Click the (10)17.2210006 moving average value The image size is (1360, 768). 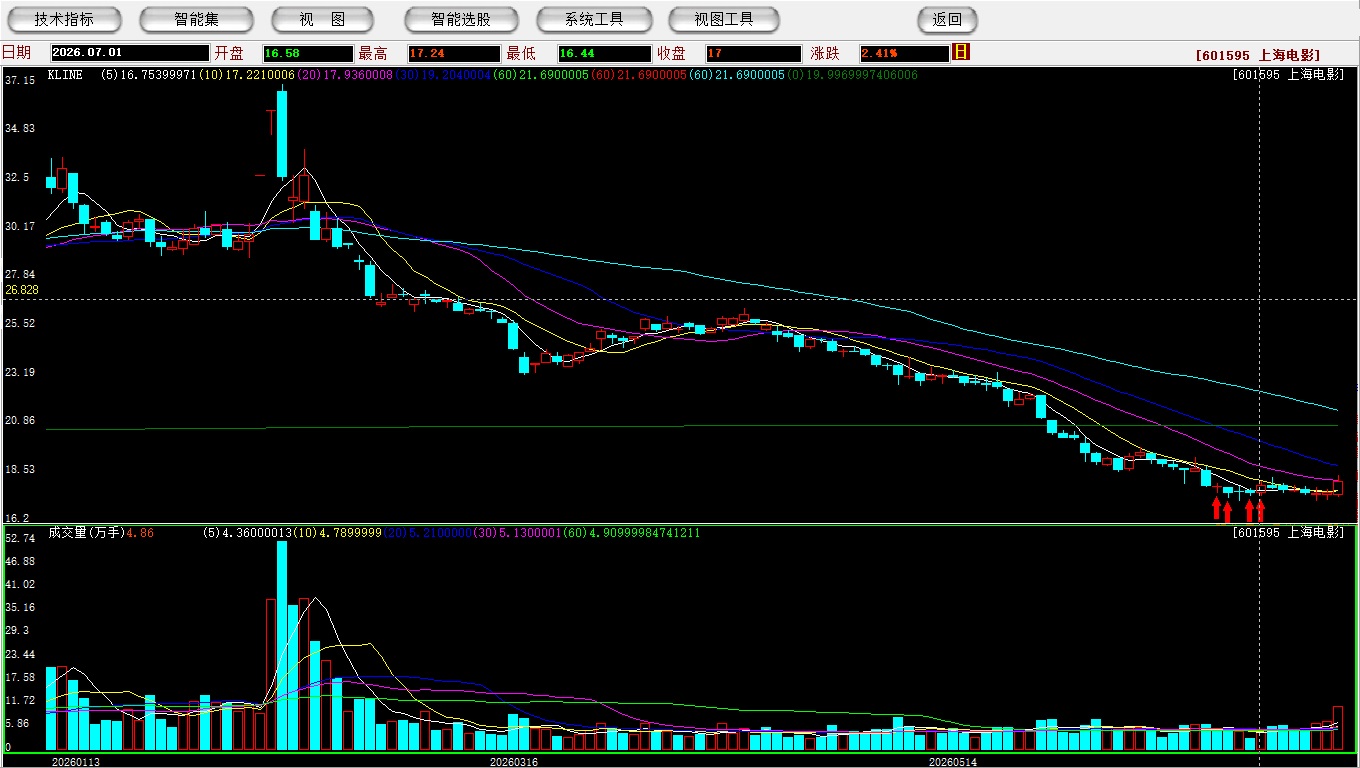tap(245, 75)
